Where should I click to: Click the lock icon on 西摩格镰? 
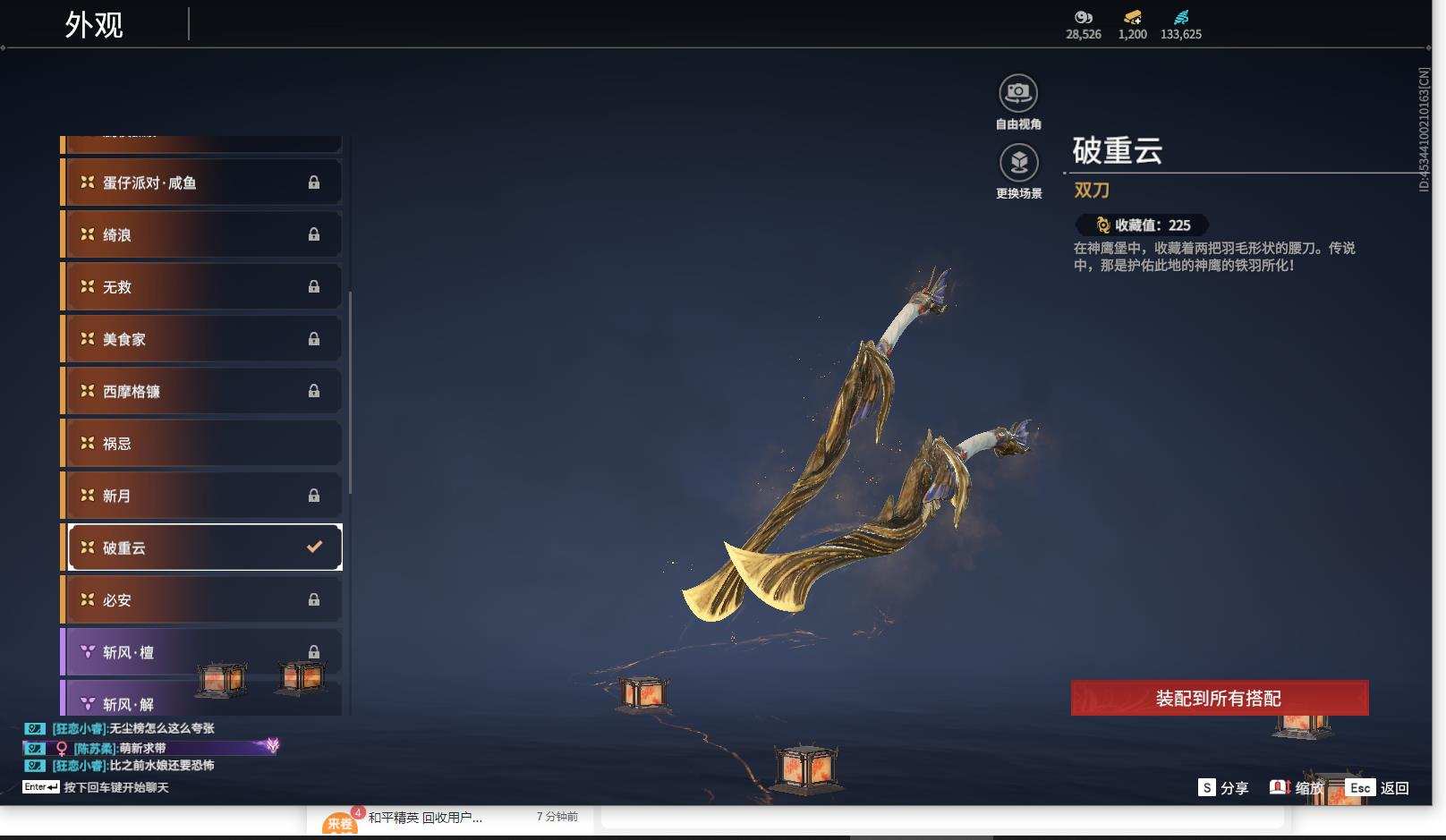click(x=314, y=391)
